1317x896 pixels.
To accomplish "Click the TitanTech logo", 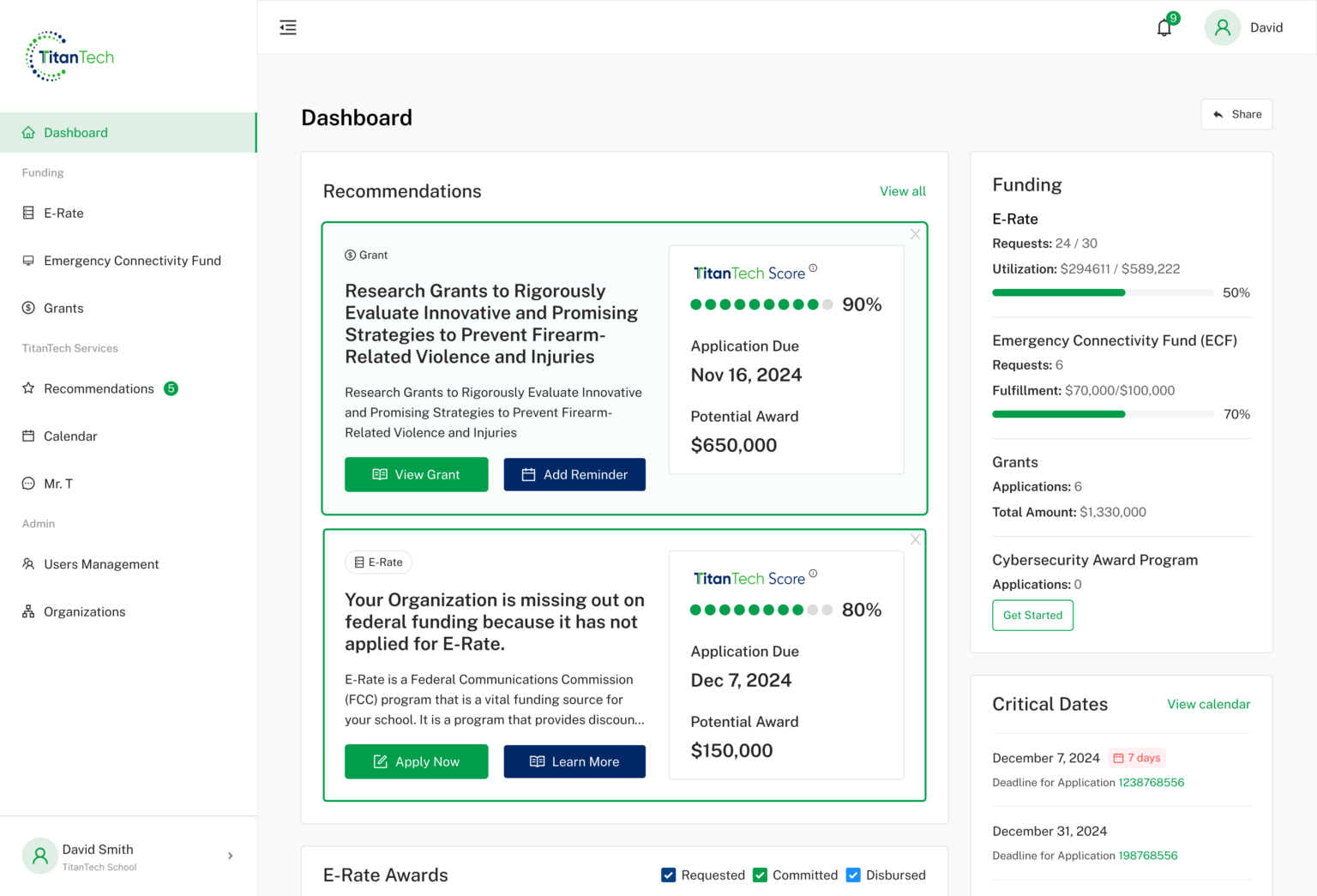I will click(x=70, y=57).
